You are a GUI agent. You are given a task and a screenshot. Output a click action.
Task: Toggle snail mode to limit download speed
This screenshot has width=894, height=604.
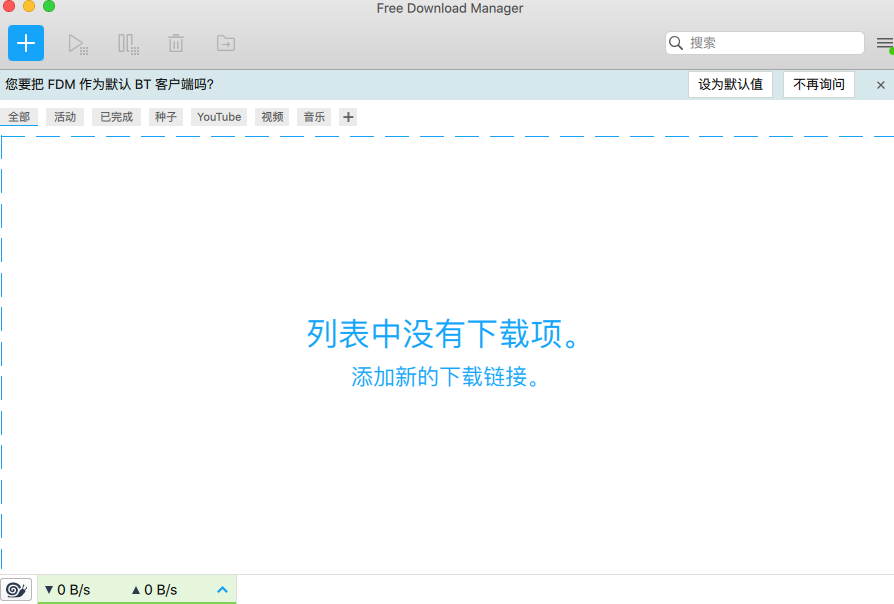[x=16, y=589]
